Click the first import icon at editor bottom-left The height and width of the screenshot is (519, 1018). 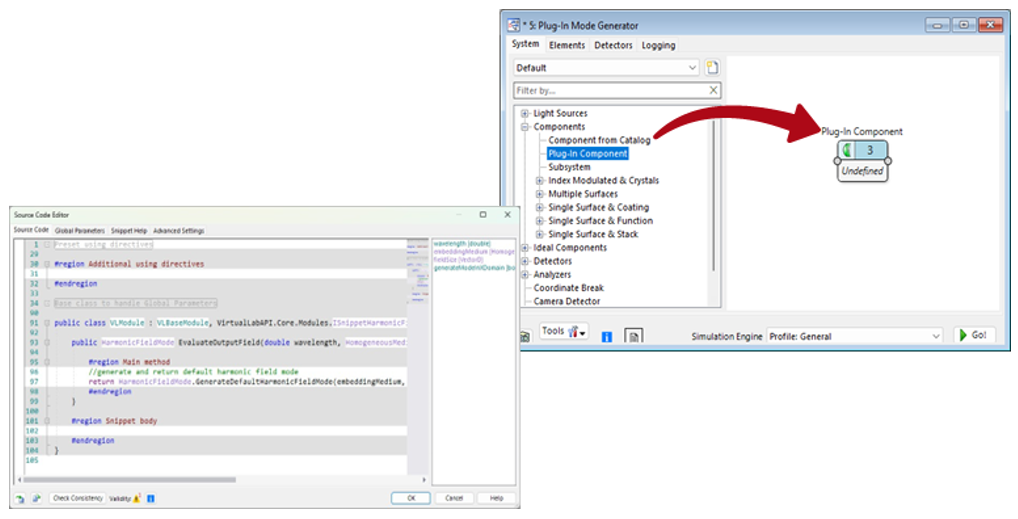(x=20, y=498)
